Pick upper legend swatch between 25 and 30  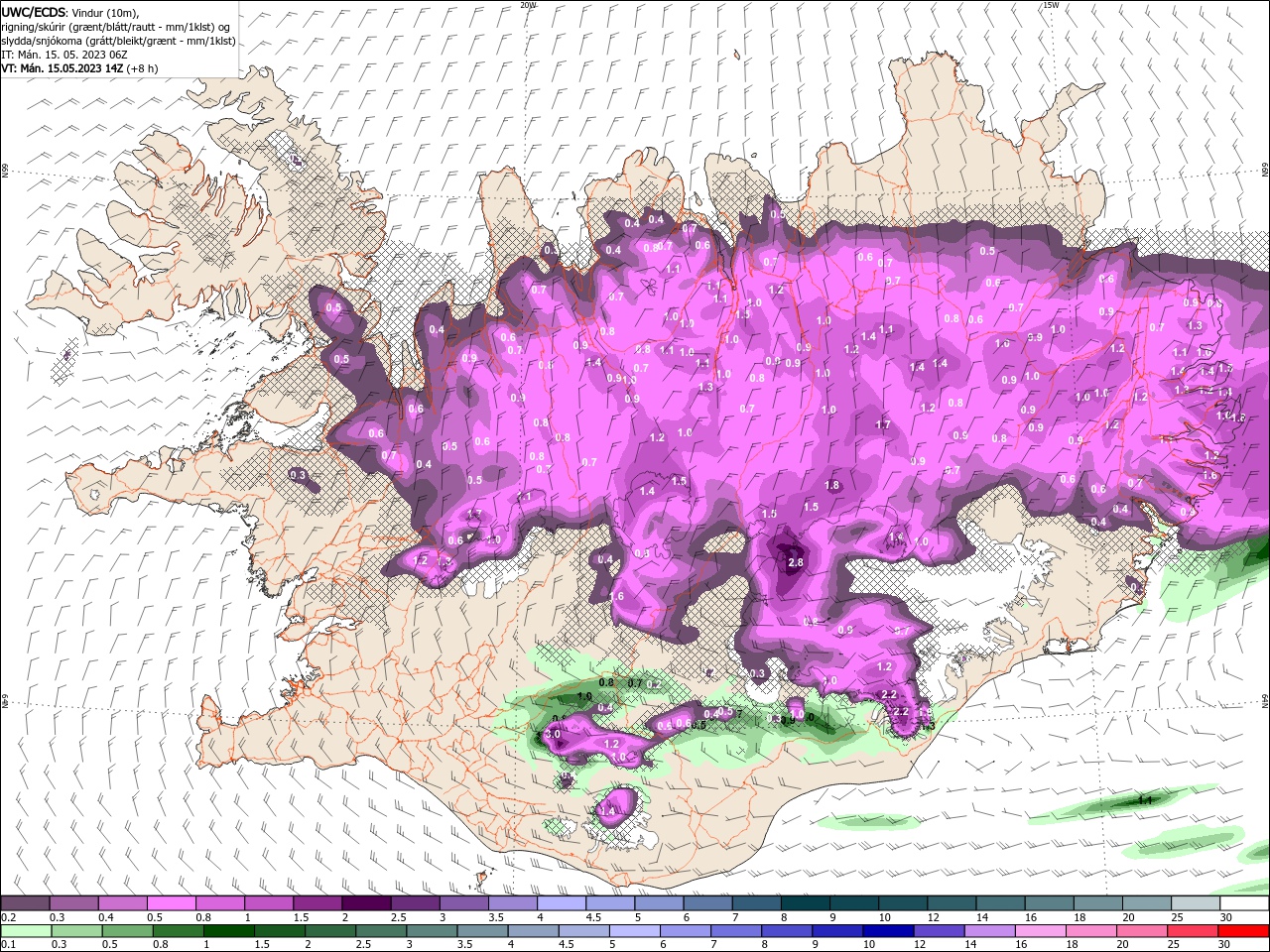click(x=1197, y=903)
